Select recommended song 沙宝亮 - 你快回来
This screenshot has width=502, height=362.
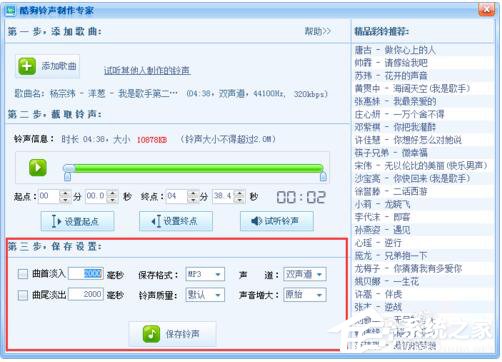coord(412,178)
